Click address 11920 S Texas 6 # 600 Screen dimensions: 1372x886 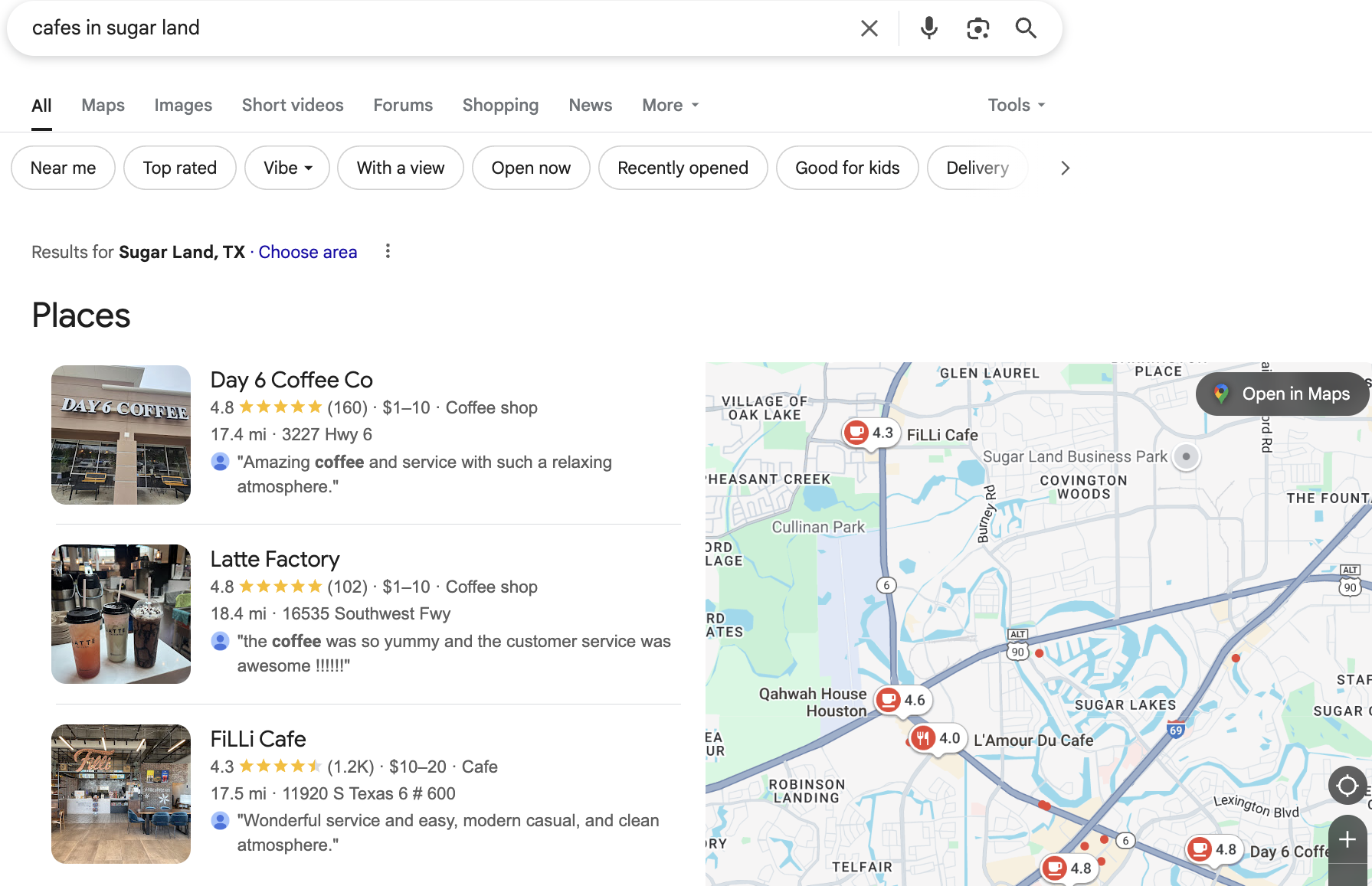tap(368, 793)
